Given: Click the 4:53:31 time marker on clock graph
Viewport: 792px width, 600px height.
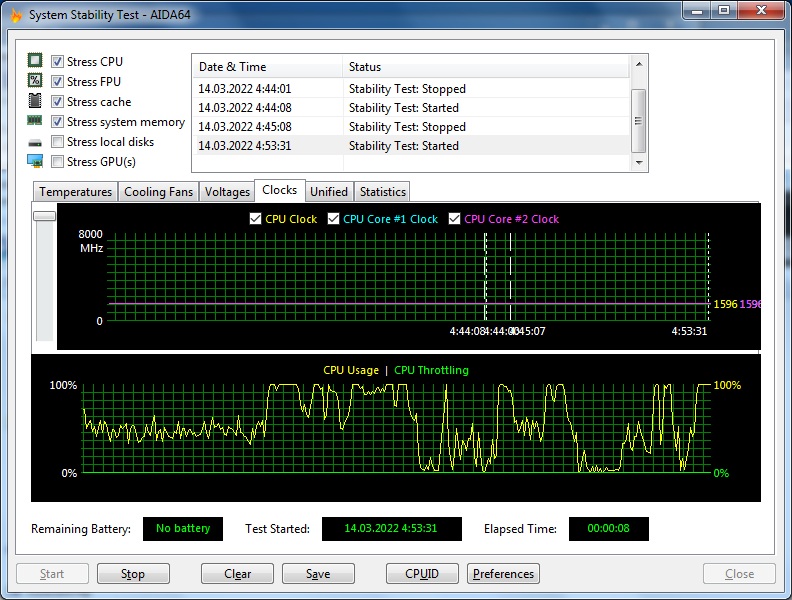Looking at the screenshot, I should point(689,331).
